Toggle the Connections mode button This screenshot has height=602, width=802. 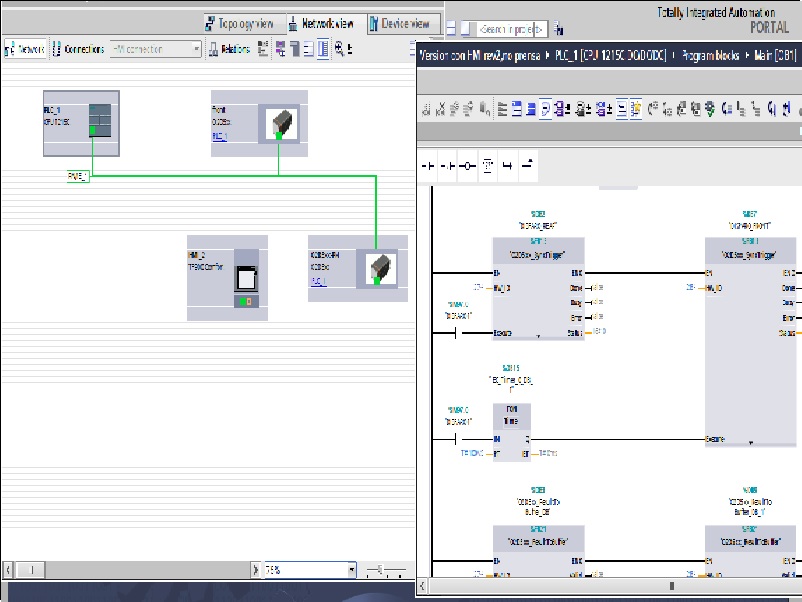click(79, 48)
